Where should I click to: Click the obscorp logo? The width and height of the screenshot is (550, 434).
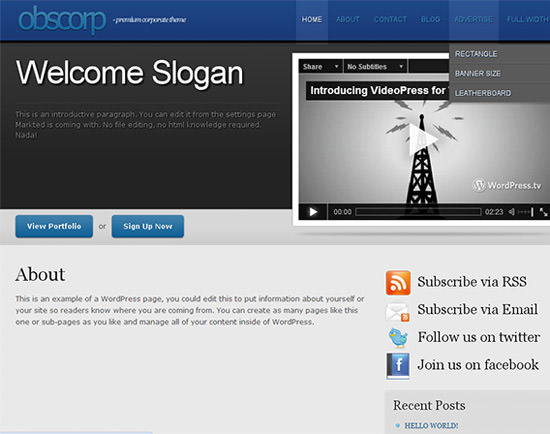click(62, 20)
